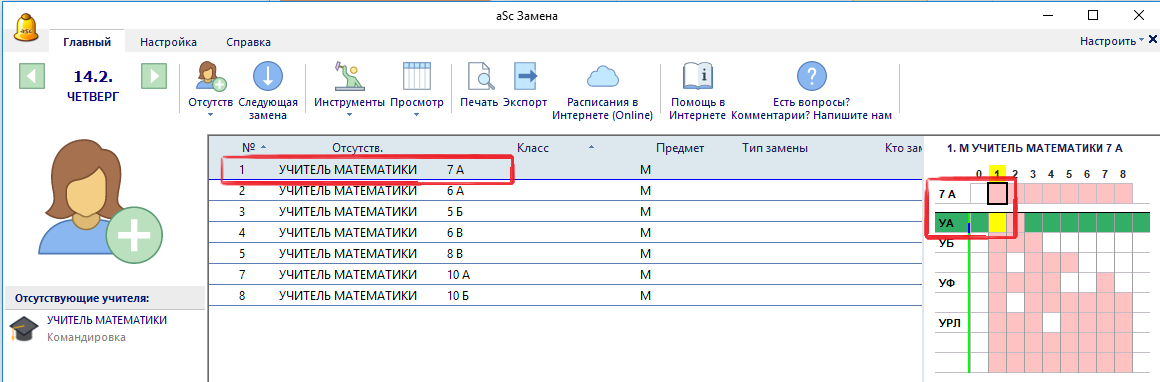Image resolution: width=1160 pixels, height=382 pixels.
Task: Open the Просмотр grid view icon
Action: tap(417, 77)
